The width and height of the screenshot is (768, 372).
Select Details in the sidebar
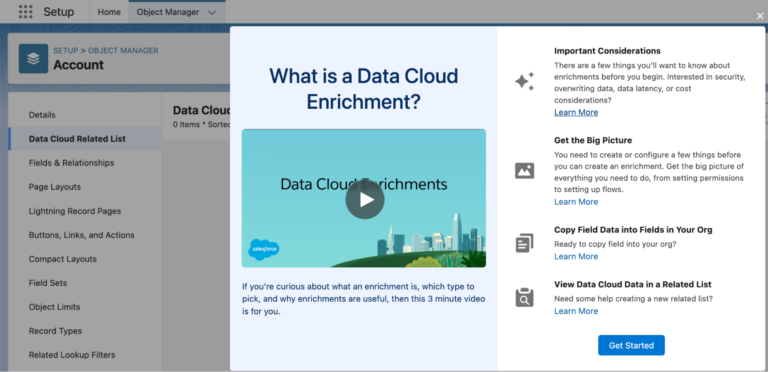pos(85,115)
